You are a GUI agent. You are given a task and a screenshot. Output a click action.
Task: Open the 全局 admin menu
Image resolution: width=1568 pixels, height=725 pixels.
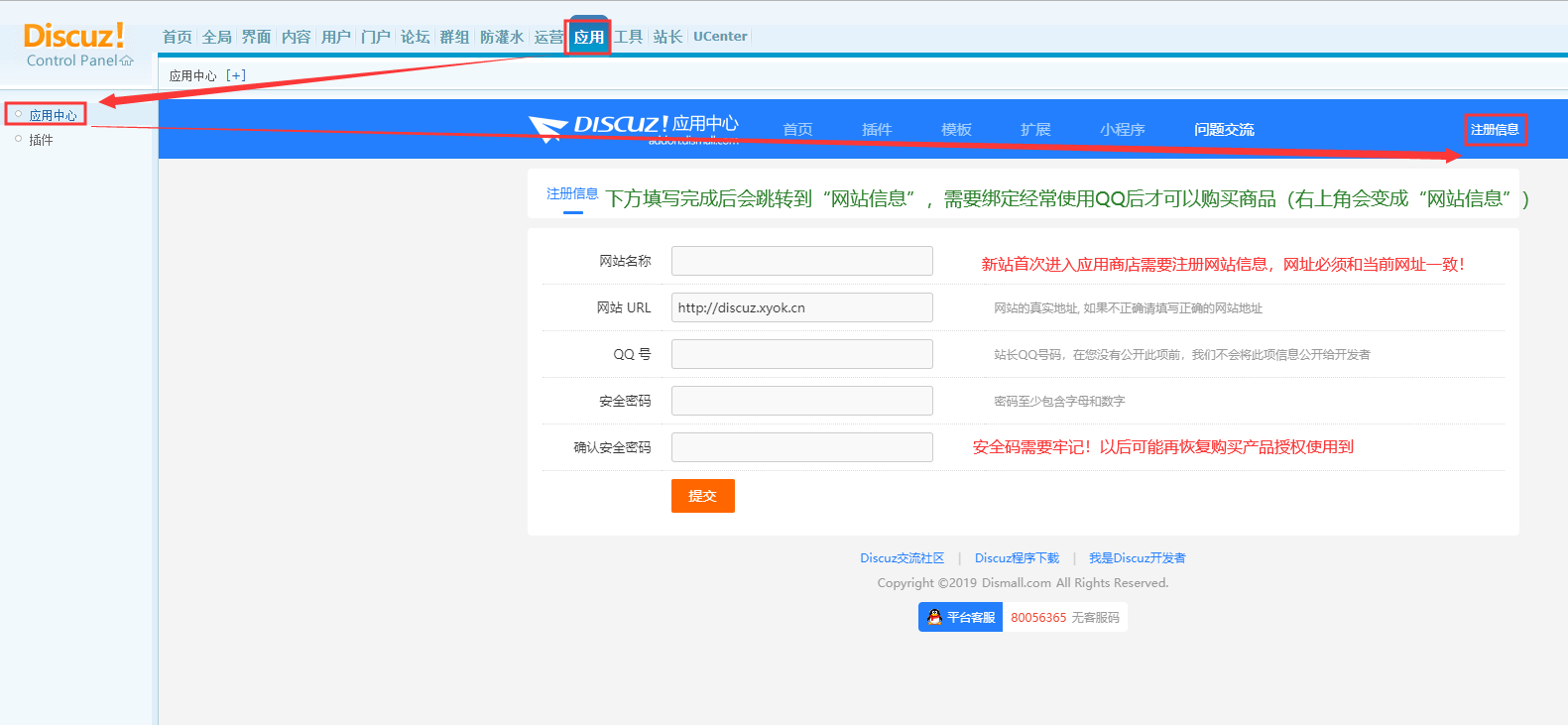pyautogui.click(x=216, y=37)
